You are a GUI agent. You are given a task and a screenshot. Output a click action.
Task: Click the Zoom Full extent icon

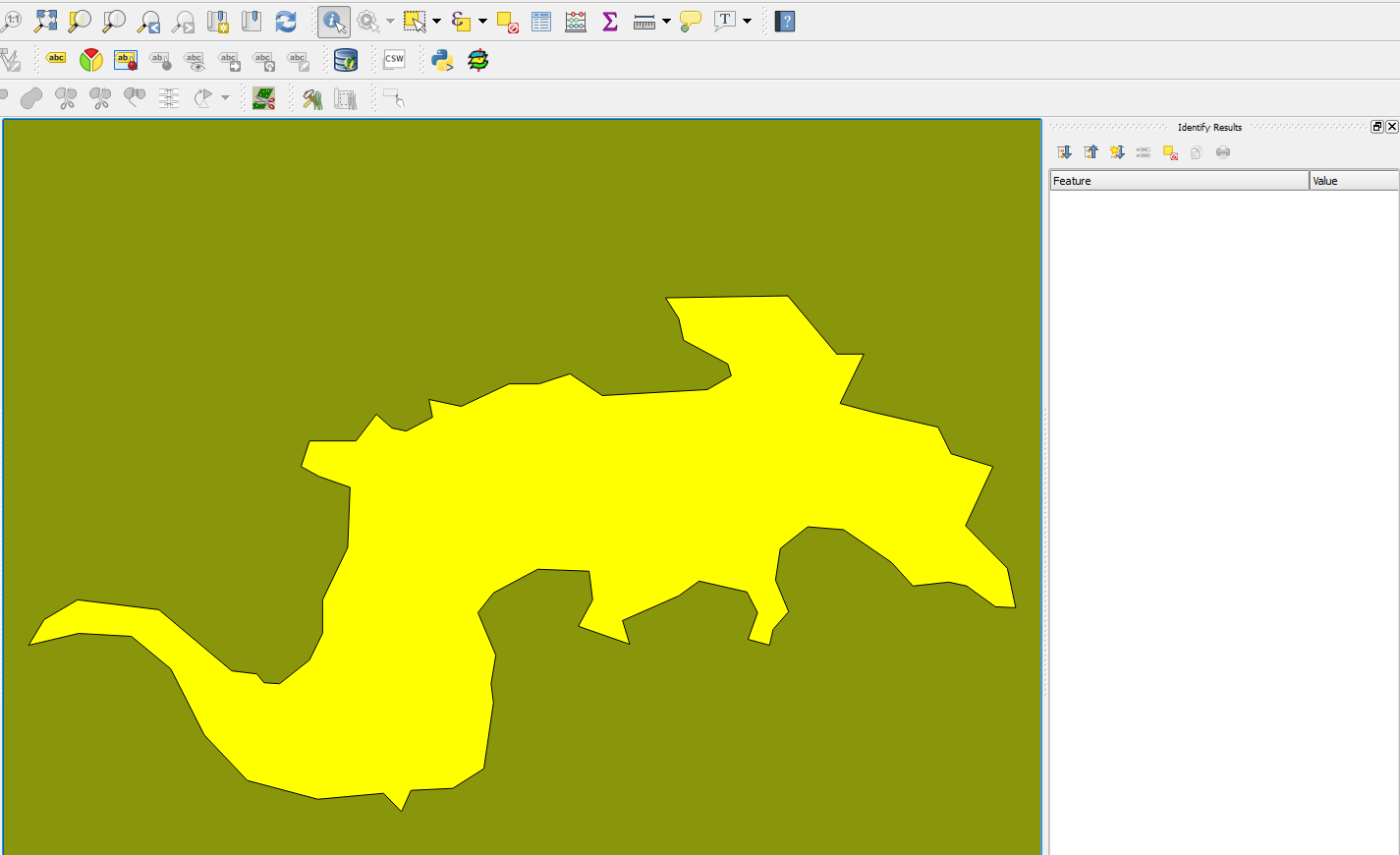click(45, 21)
